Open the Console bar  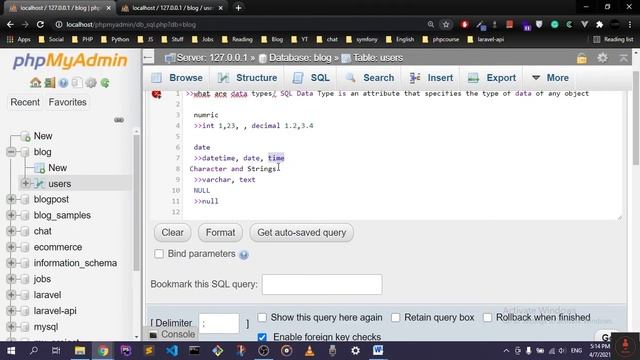coord(172,334)
